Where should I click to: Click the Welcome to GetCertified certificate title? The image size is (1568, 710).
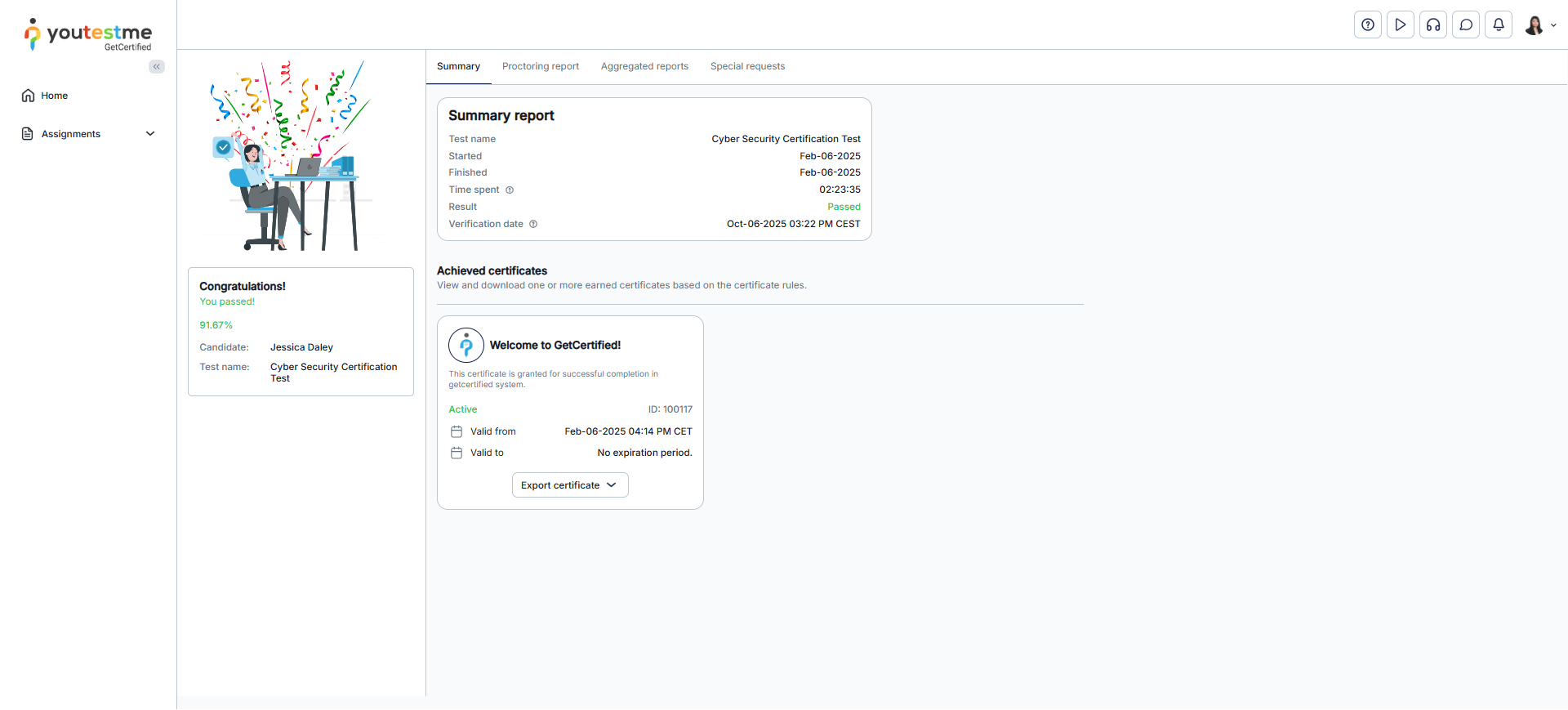coord(555,346)
